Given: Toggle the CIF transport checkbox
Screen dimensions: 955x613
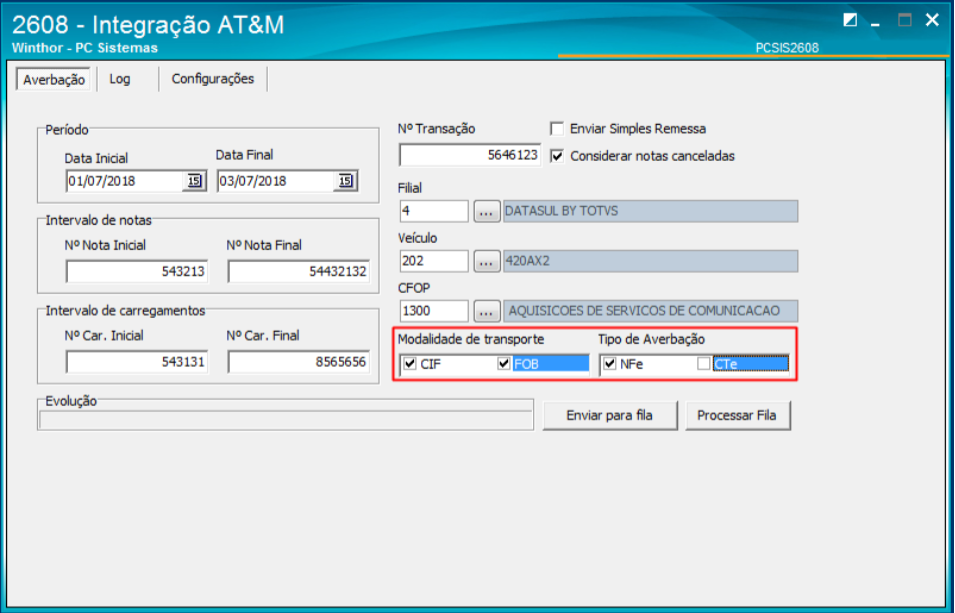Looking at the screenshot, I should click(410, 364).
